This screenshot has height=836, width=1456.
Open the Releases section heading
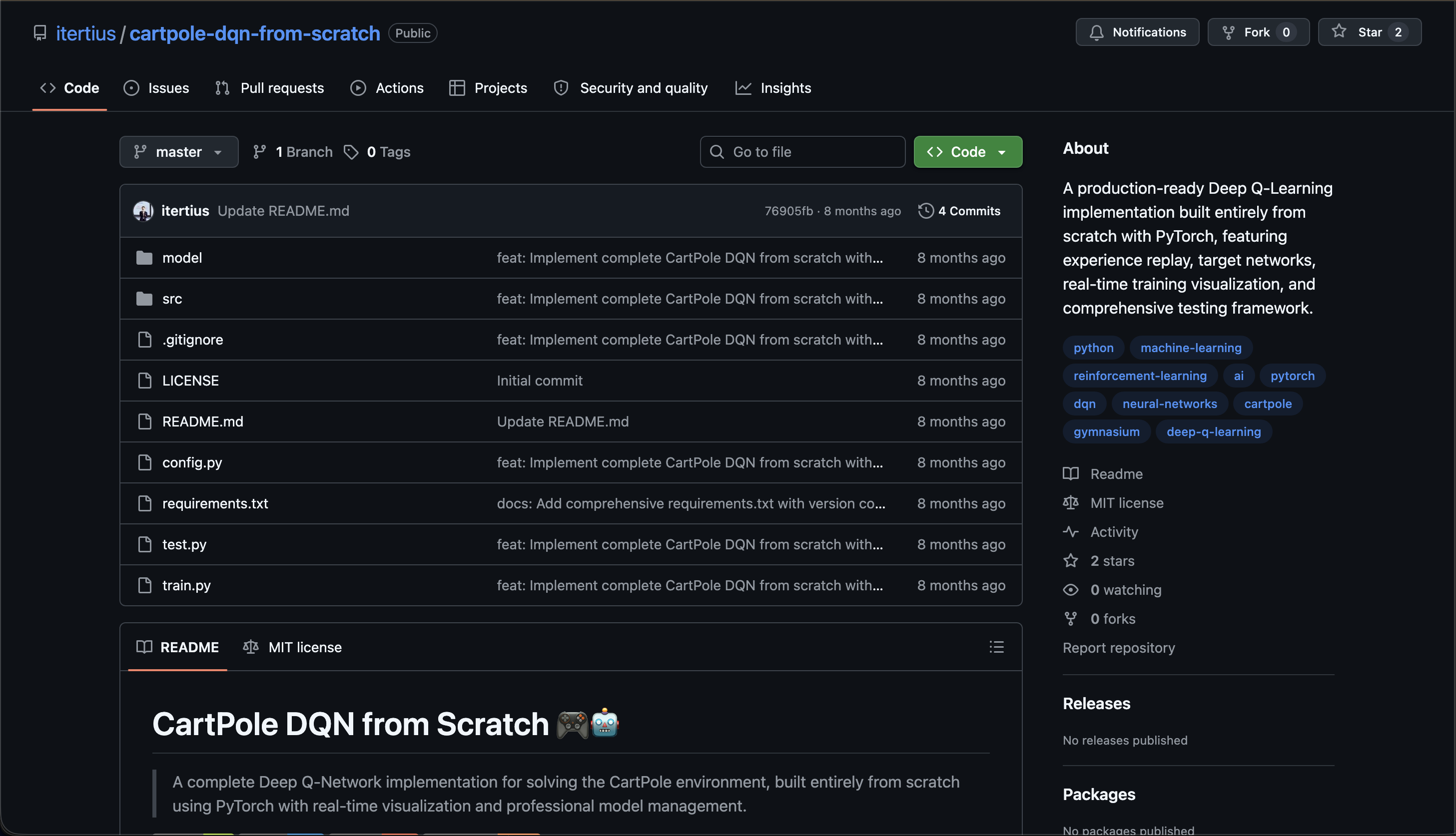pos(1096,703)
